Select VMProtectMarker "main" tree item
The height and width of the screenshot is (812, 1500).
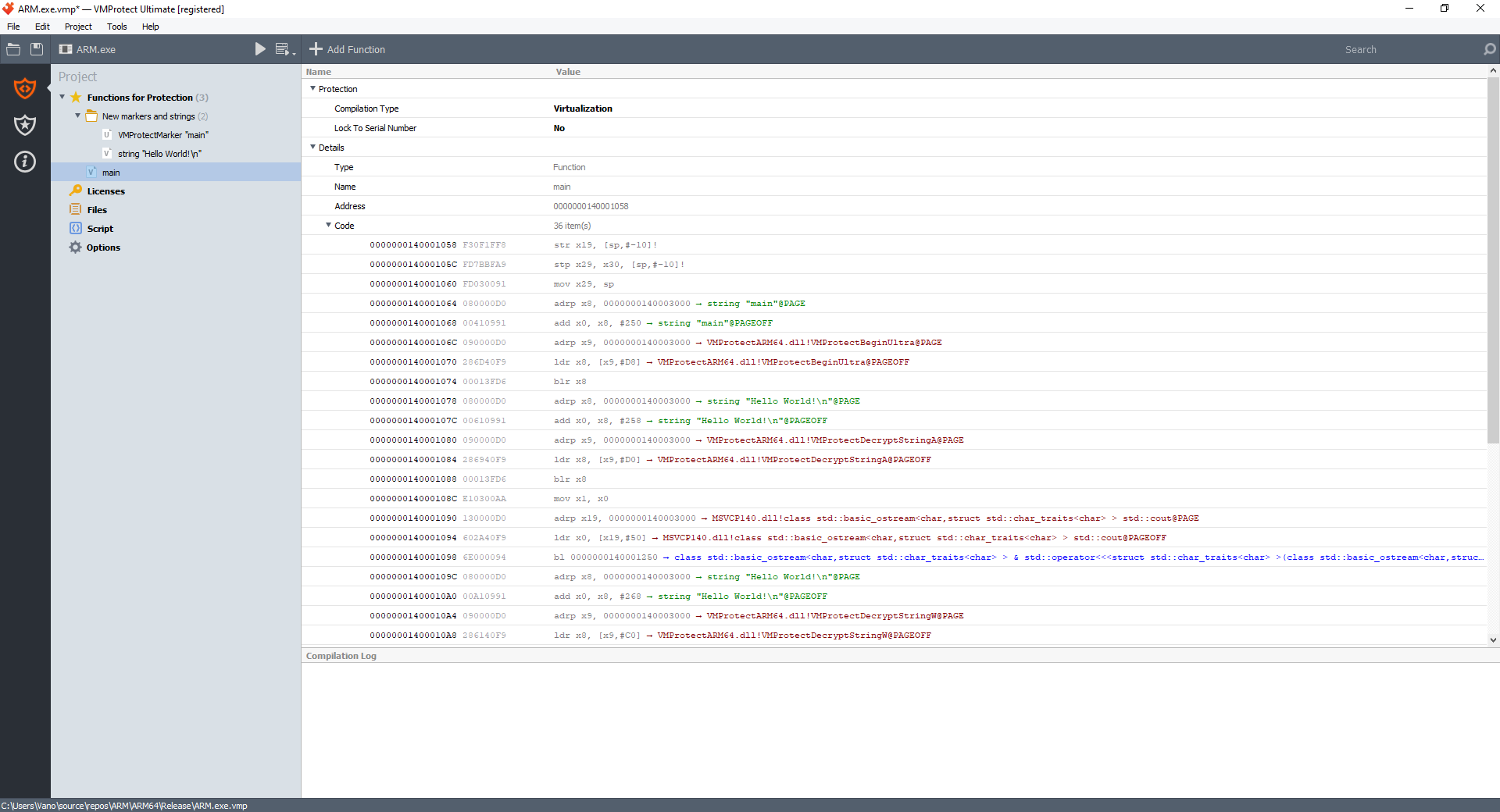163,135
